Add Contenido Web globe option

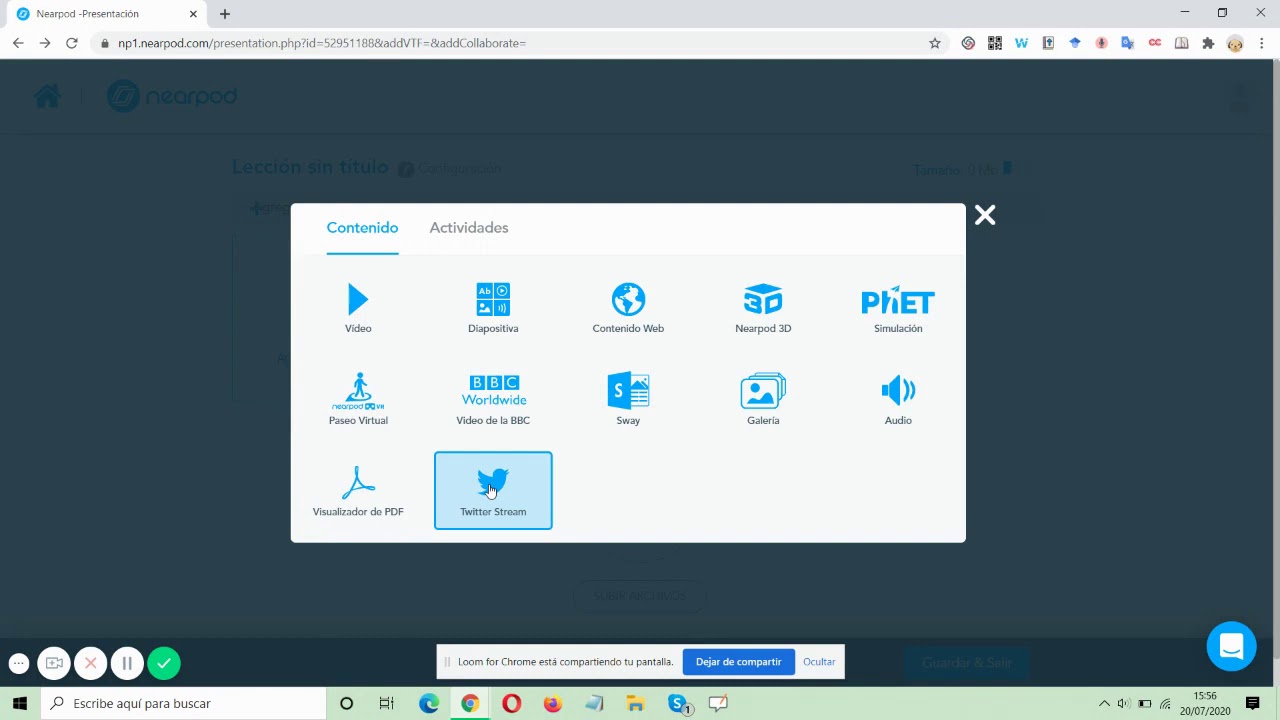pos(628,307)
